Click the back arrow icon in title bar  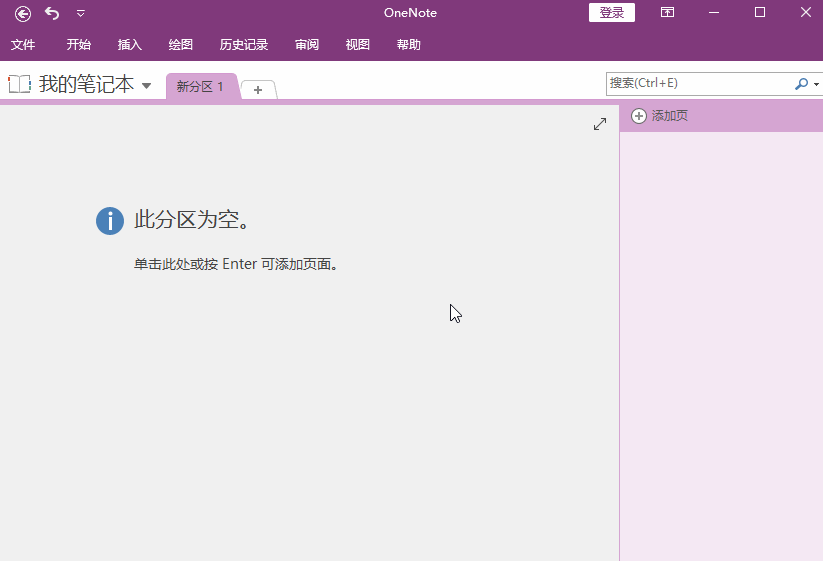click(x=23, y=13)
